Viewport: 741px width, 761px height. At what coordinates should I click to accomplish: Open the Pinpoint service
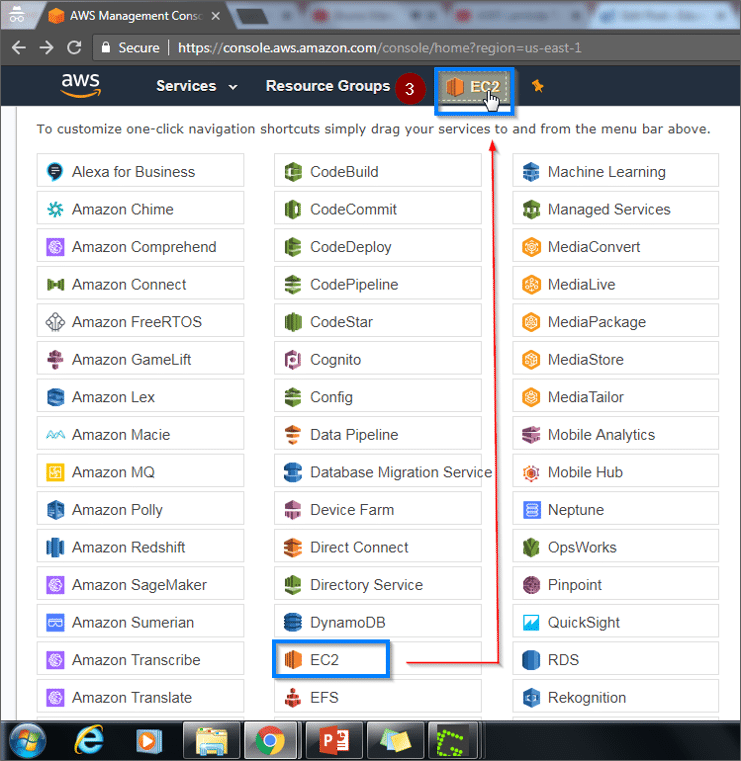[x=615, y=585]
